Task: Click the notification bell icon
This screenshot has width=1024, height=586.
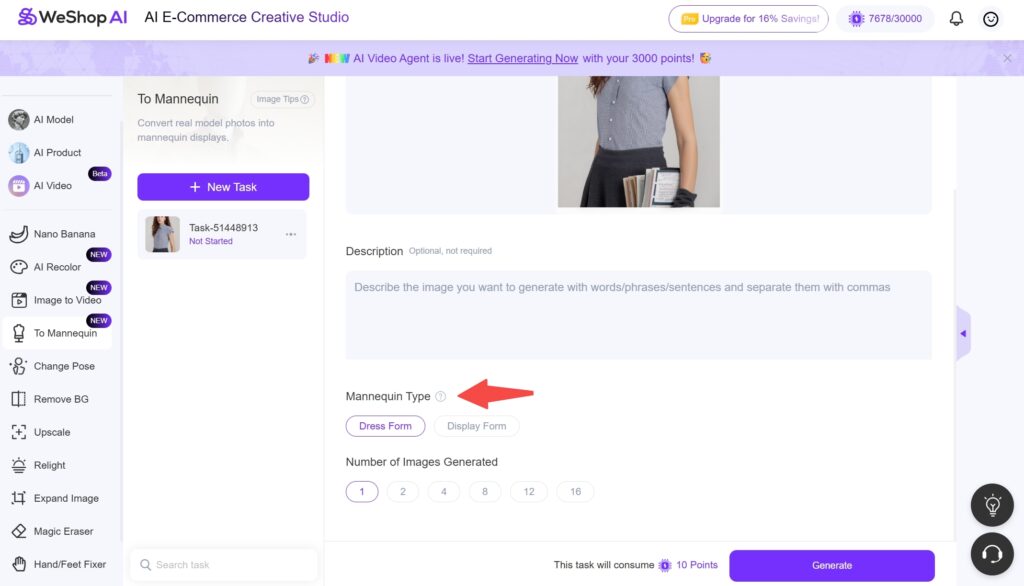Action: point(956,19)
